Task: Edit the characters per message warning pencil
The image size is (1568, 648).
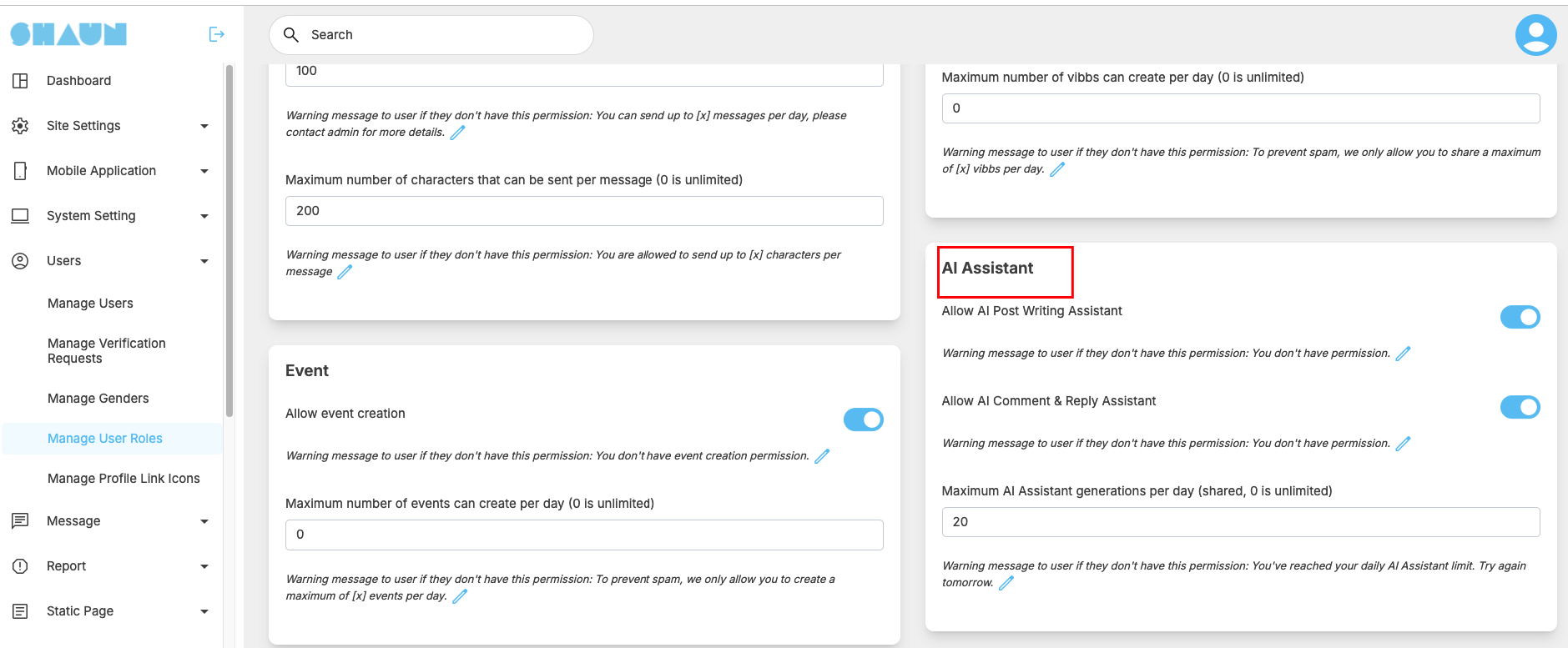Action: point(345,272)
